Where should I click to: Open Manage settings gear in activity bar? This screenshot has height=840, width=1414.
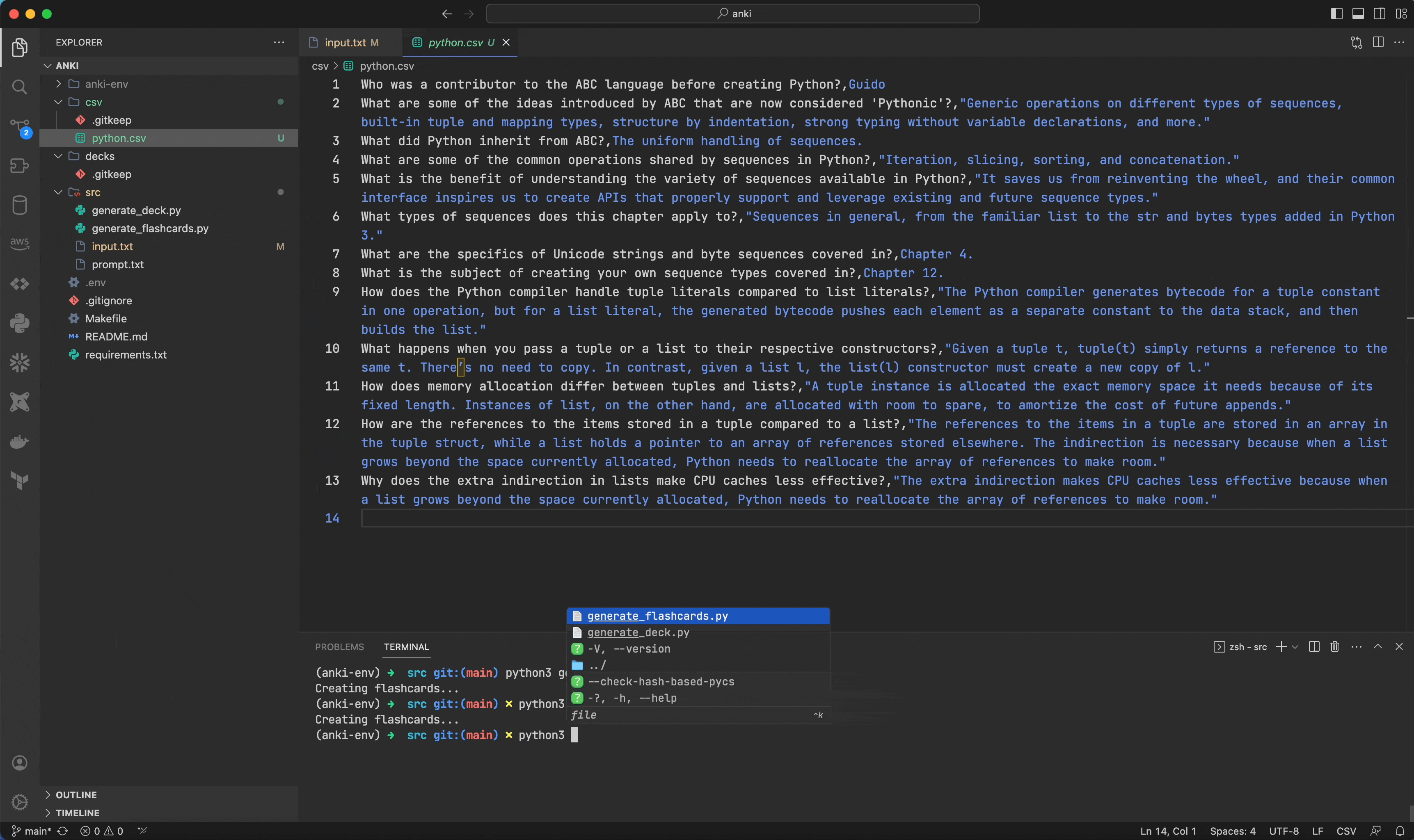19,802
